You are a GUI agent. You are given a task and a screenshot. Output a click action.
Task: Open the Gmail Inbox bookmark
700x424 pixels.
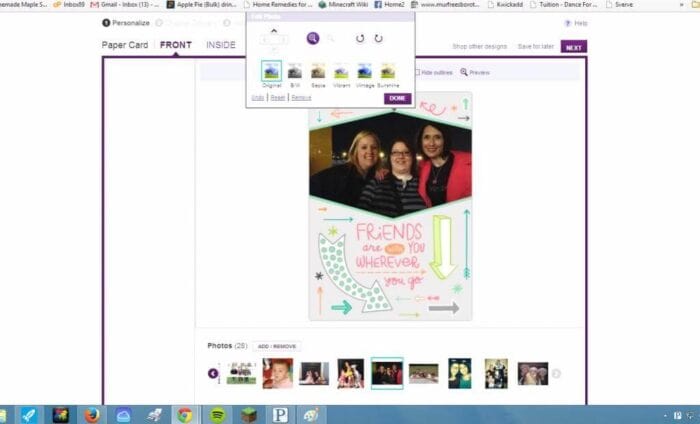[x=125, y=4]
